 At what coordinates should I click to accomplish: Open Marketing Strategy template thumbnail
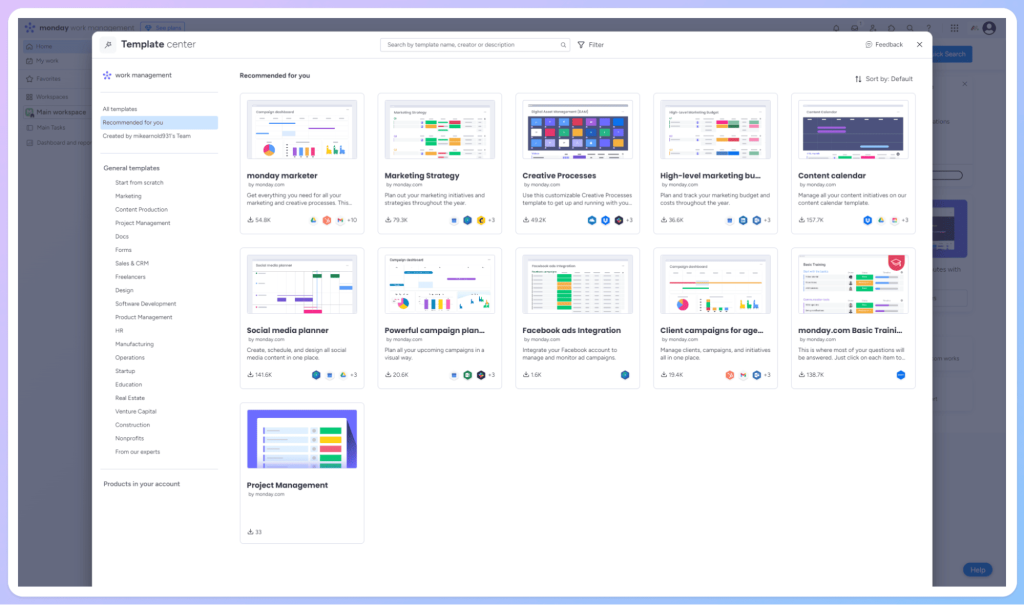[440, 129]
